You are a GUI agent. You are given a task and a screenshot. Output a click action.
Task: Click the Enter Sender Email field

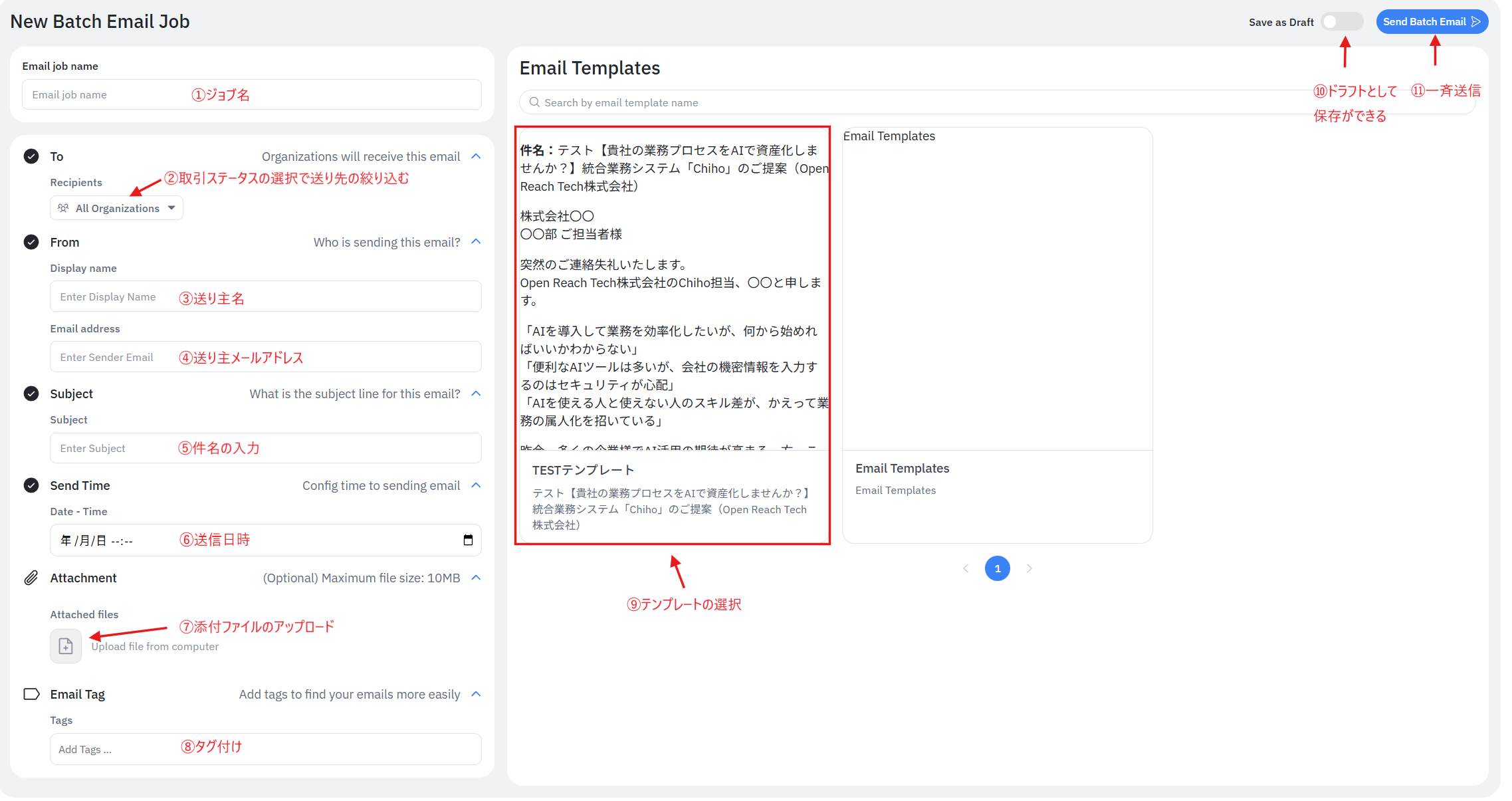tap(265, 357)
